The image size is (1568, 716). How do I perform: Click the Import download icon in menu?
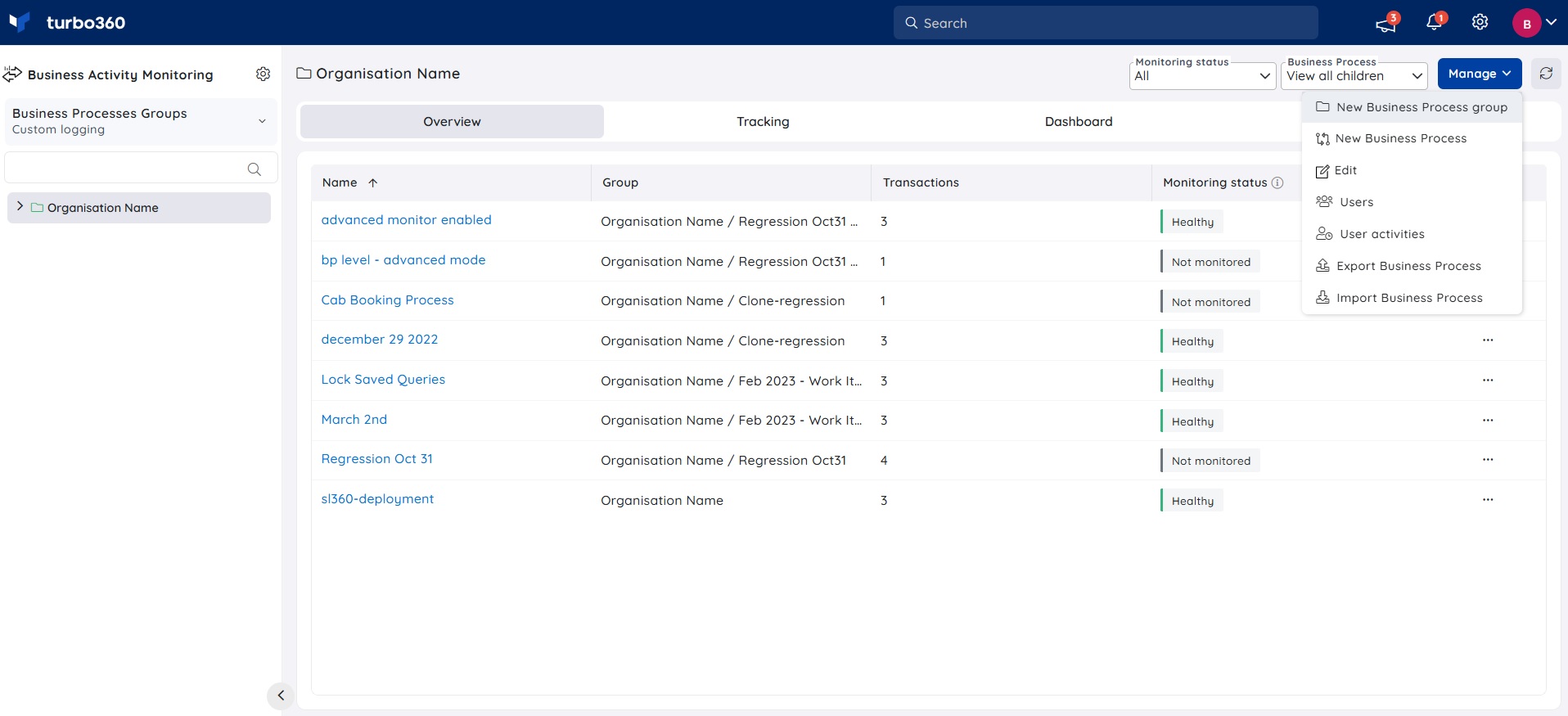1322,298
